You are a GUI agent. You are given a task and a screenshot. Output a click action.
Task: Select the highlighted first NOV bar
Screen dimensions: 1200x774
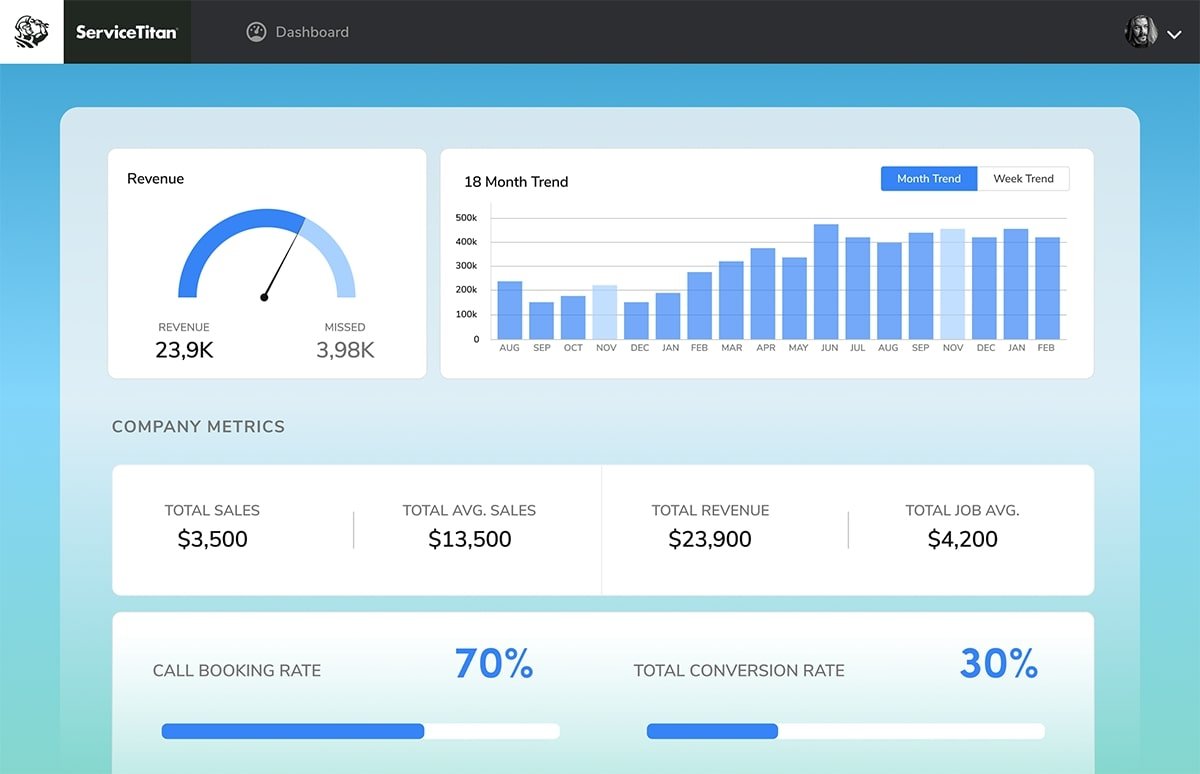(605, 312)
